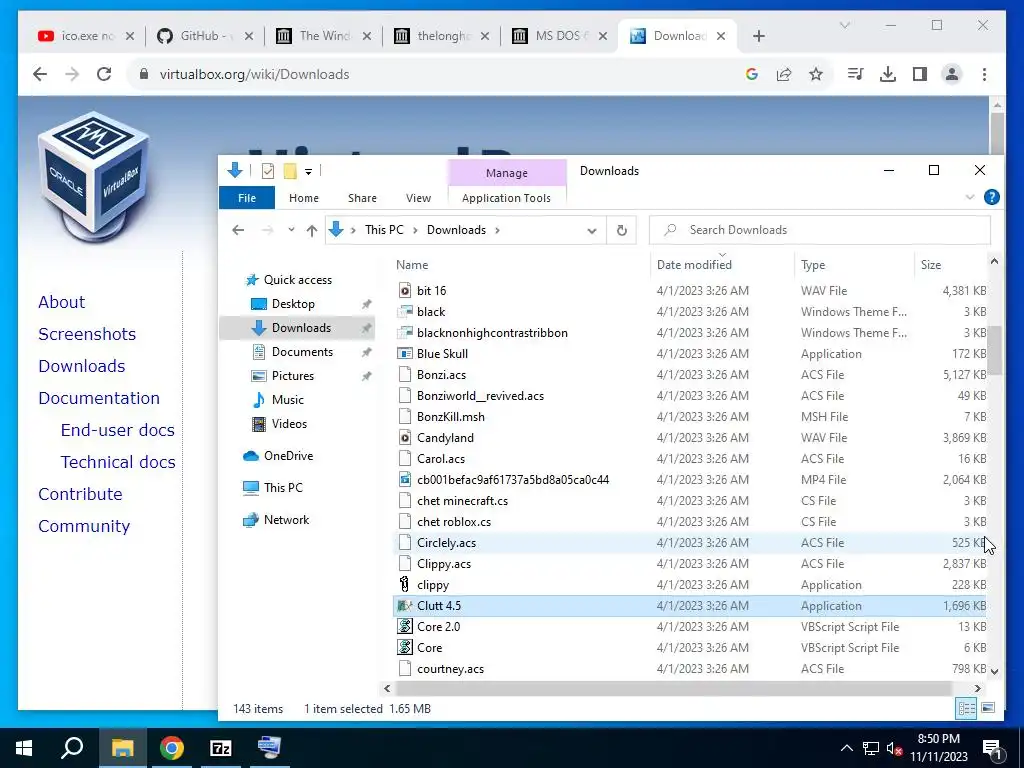
Task: Click Documentation link in sidebar
Action: 99,398
